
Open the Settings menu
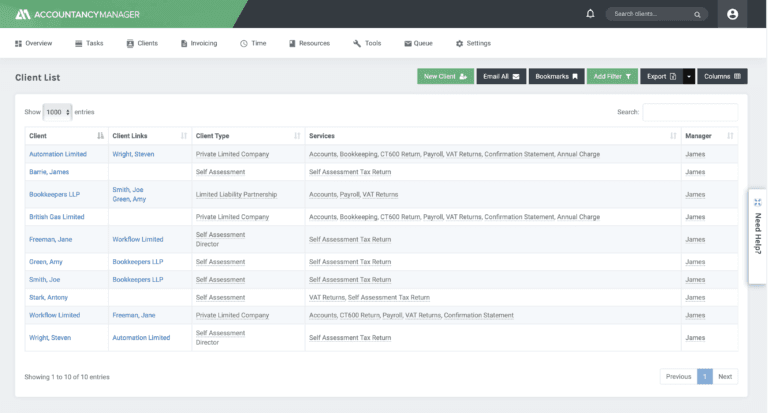[473, 43]
